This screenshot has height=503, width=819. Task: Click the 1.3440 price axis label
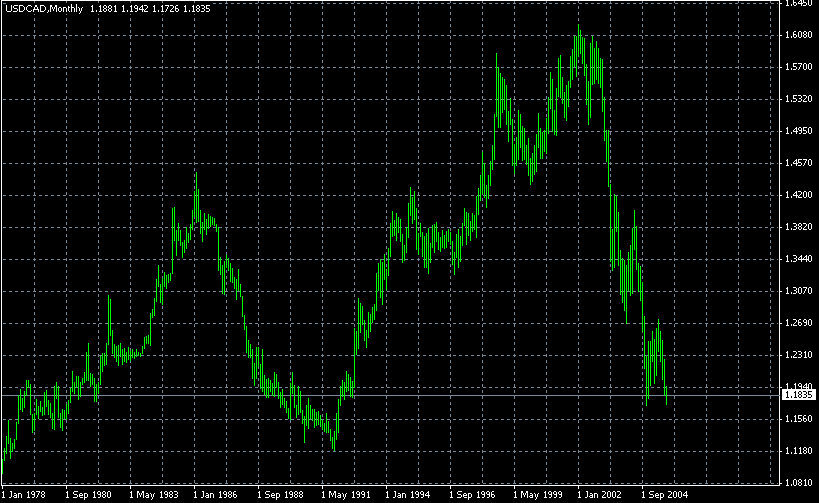pos(799,259)
